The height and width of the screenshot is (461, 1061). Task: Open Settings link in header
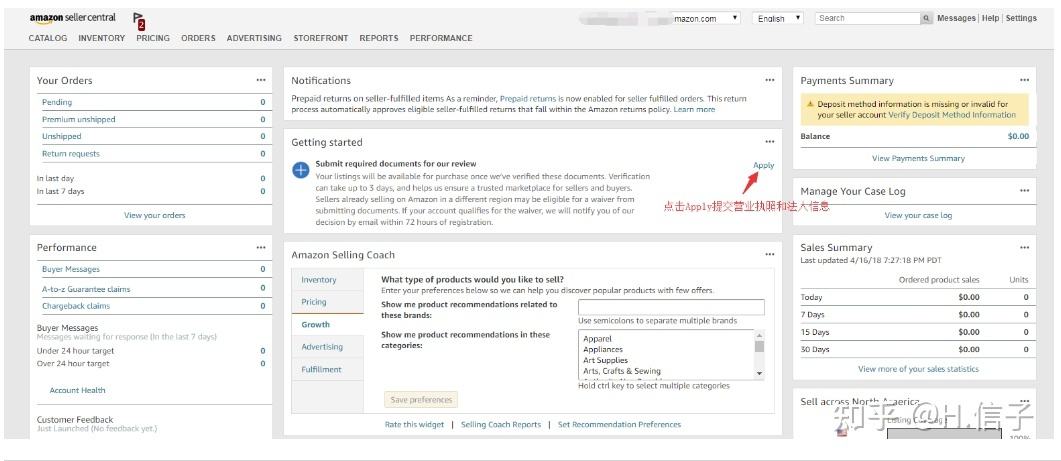pyautogui.click(x=1021, y=18)
